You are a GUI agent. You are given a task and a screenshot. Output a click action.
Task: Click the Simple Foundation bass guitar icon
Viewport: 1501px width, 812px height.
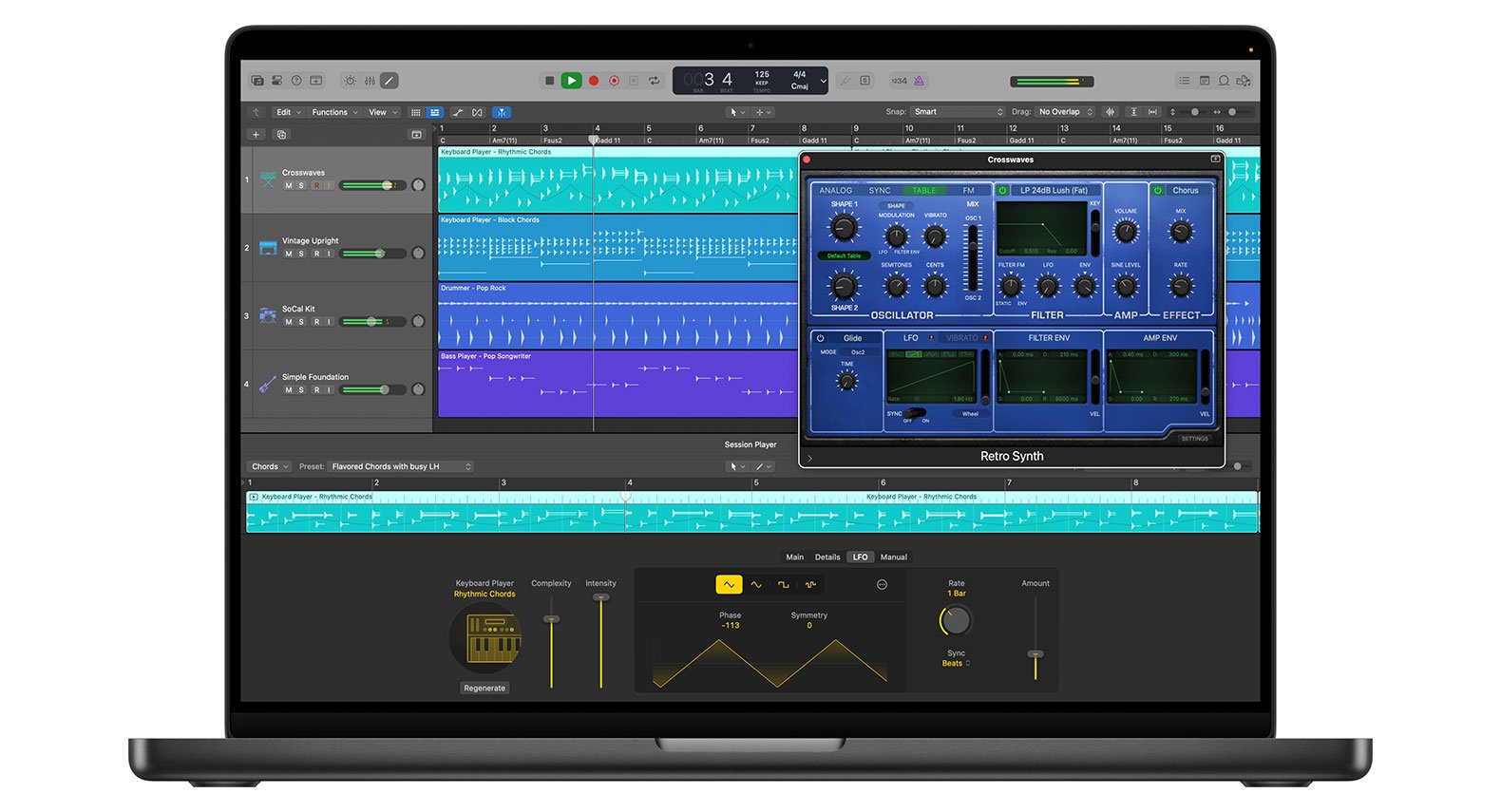click(268, 384)
